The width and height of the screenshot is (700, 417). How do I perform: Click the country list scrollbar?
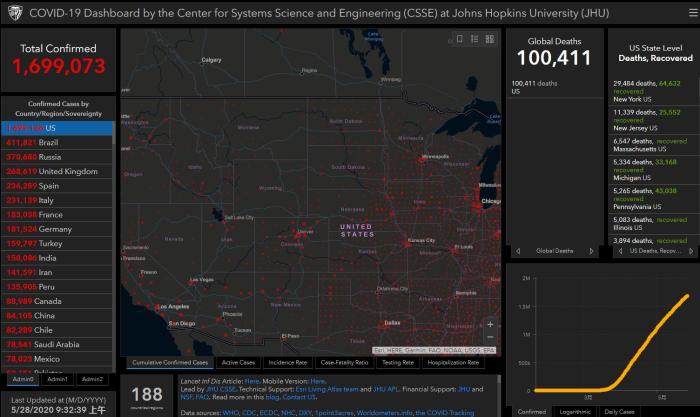pyautogui.click(x=114, y=133)
